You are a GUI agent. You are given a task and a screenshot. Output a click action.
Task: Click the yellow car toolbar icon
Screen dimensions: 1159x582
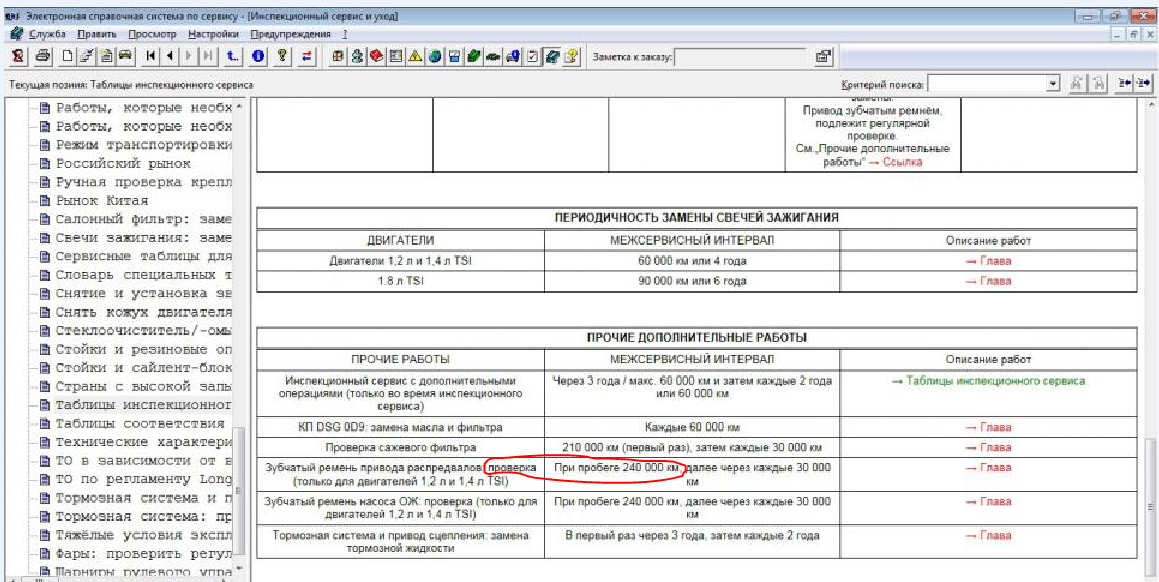pos(126,57)
